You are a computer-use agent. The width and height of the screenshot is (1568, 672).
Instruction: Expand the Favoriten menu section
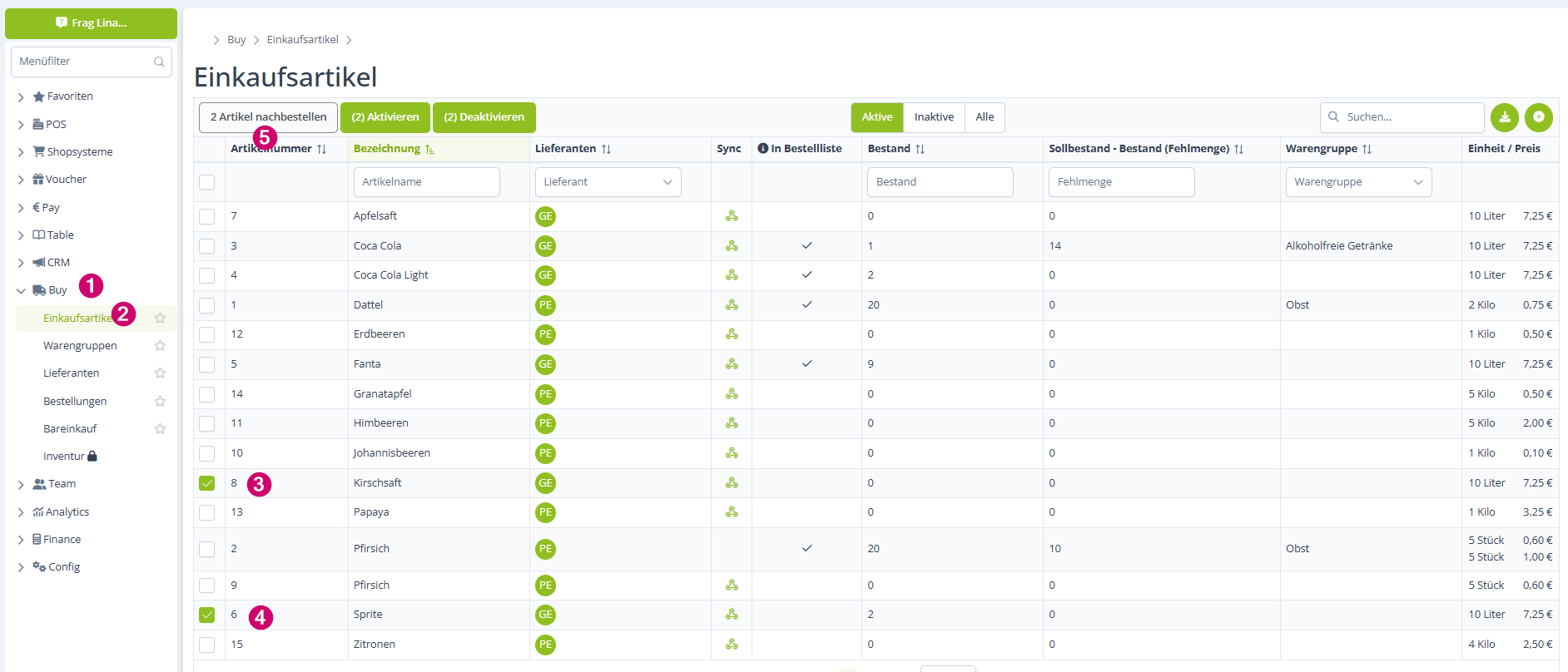pyautogui.click(x=21, y=97)
